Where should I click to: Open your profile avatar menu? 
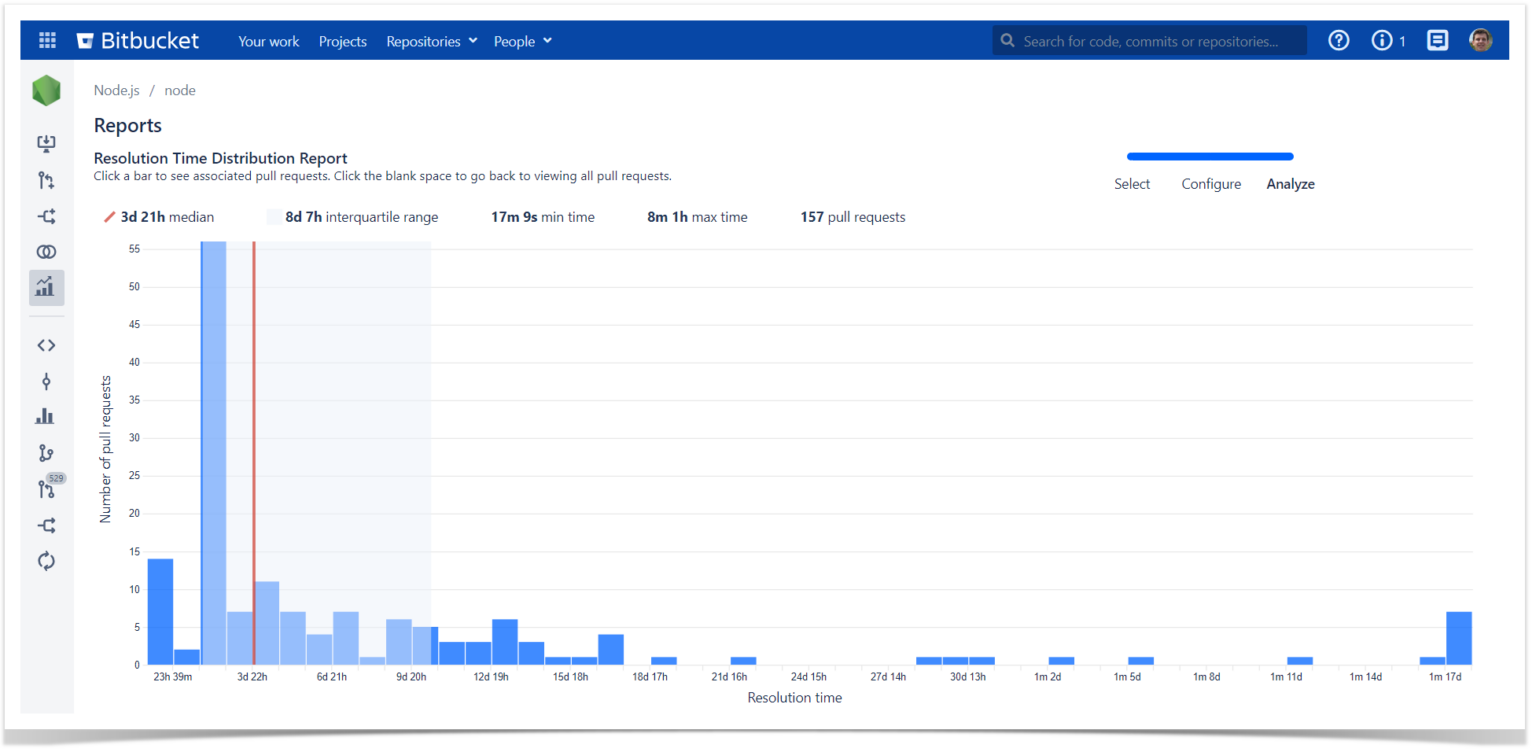click(1480, 40)
